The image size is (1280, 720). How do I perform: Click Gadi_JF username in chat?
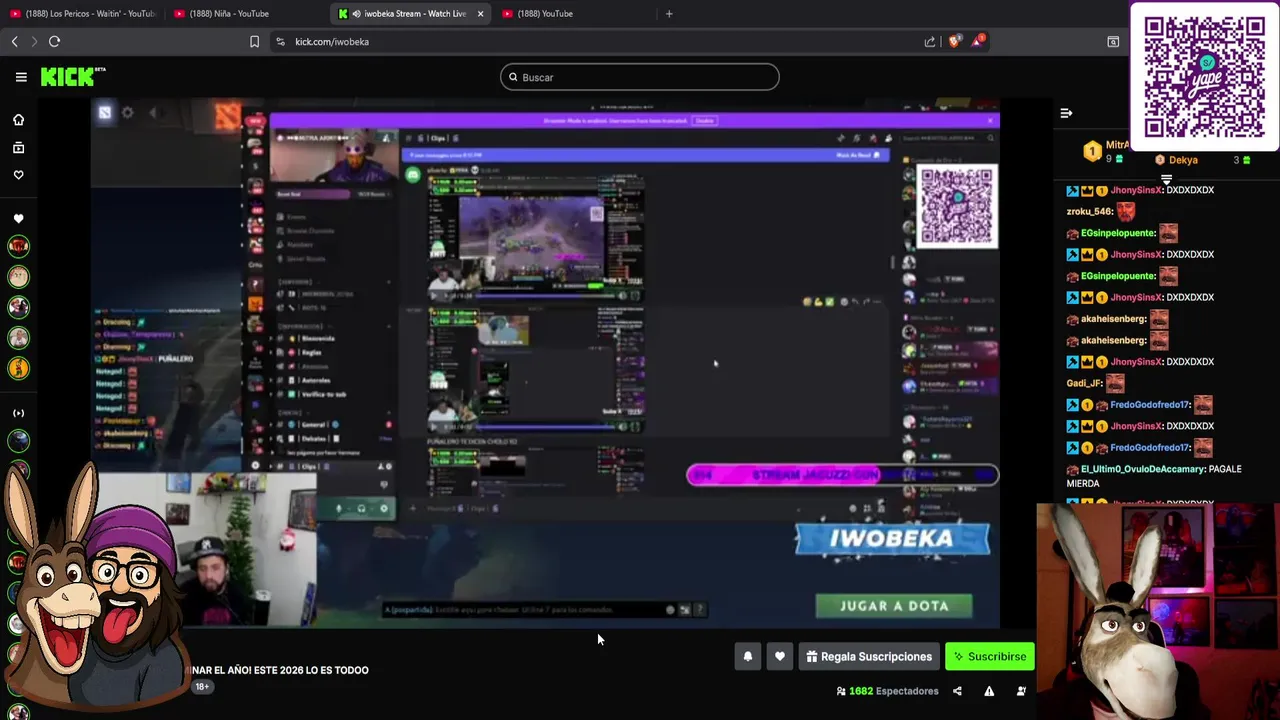1084,383
